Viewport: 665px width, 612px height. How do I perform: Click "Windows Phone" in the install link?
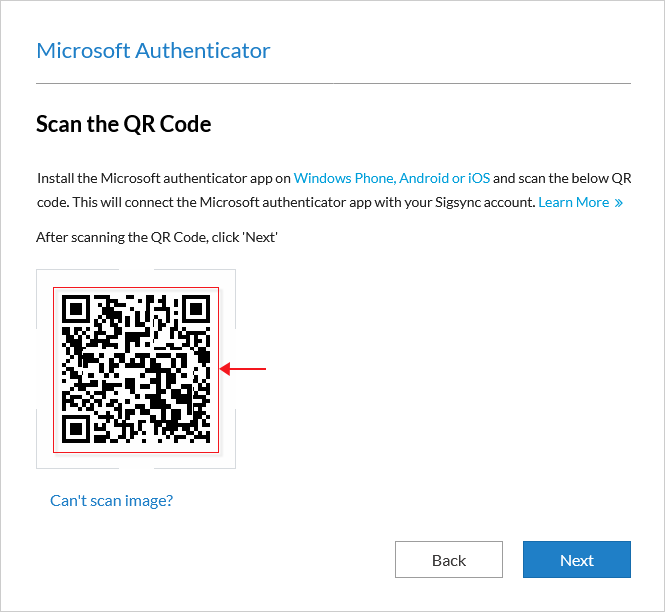pyautogui.click(x=344, y=178)
